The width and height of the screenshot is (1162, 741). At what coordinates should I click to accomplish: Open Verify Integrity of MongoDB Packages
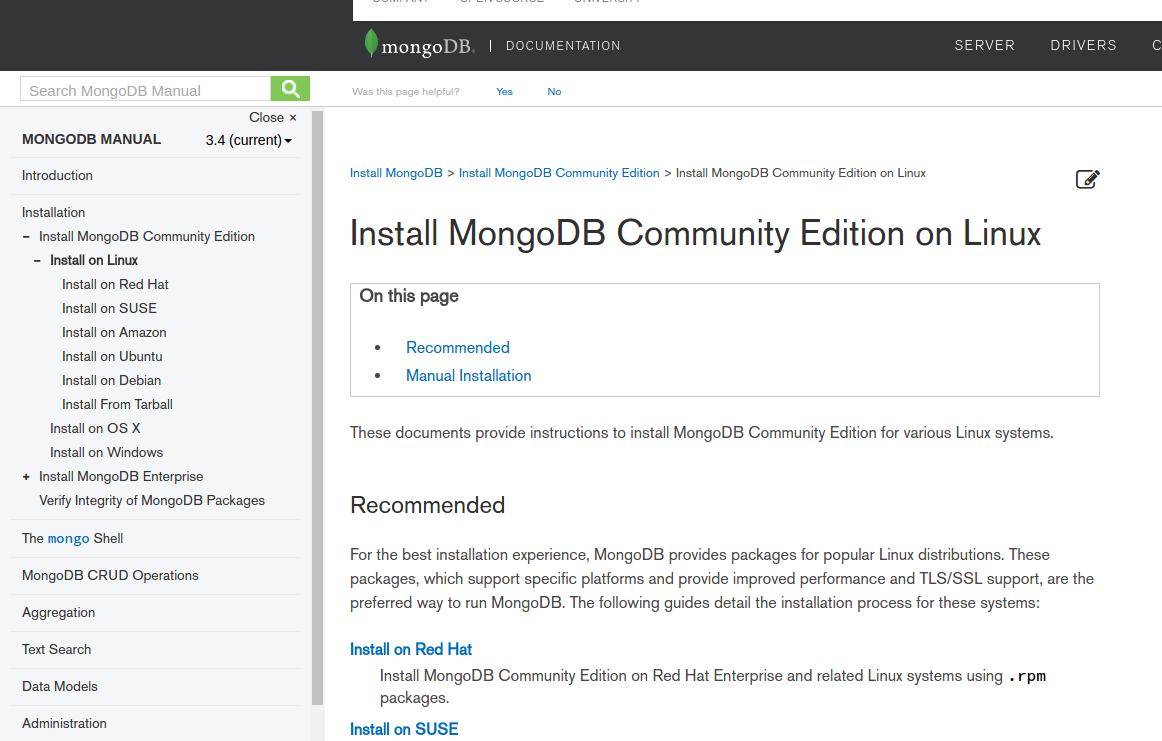tap(152, 500)
